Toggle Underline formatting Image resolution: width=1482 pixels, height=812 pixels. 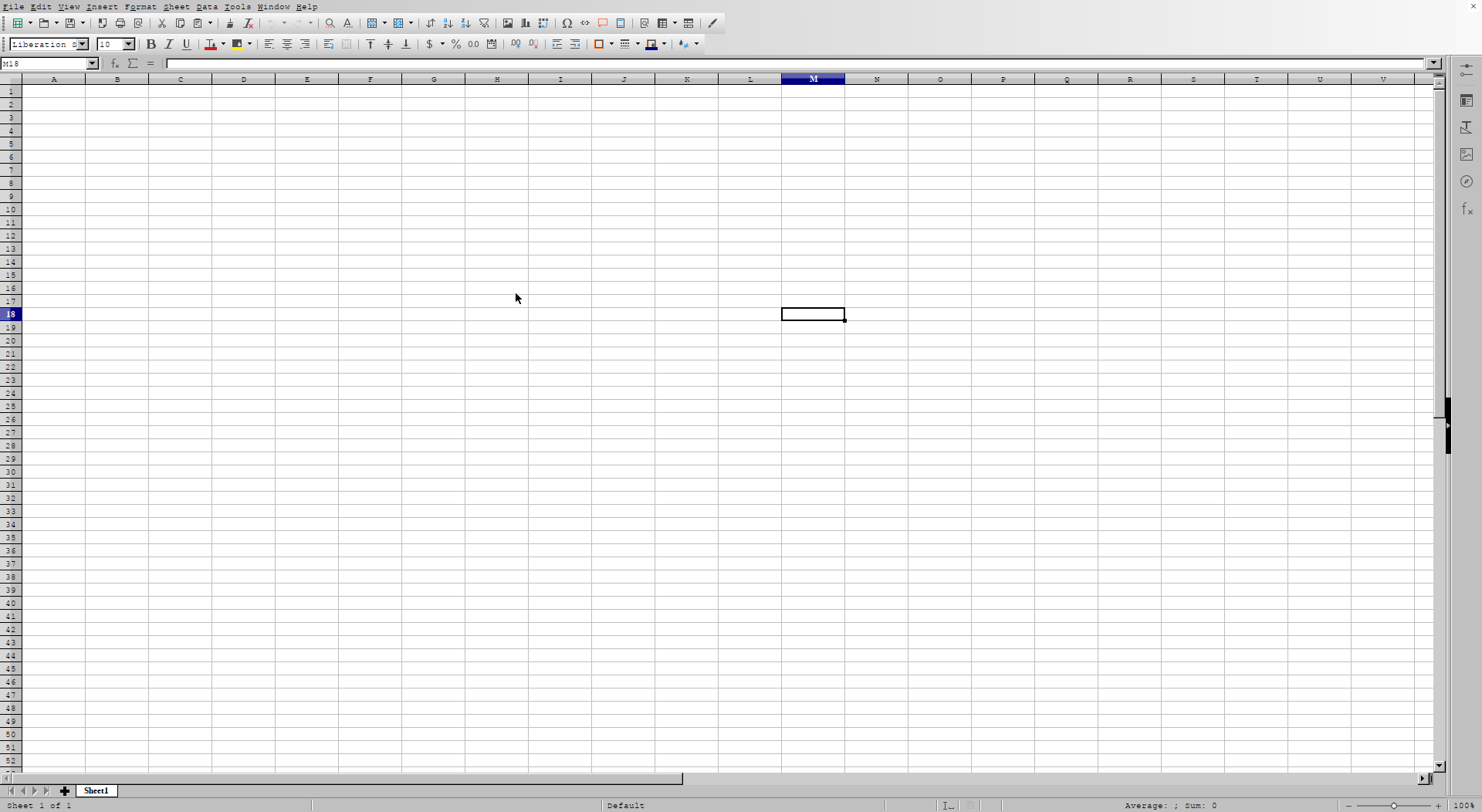coord(187,44)
